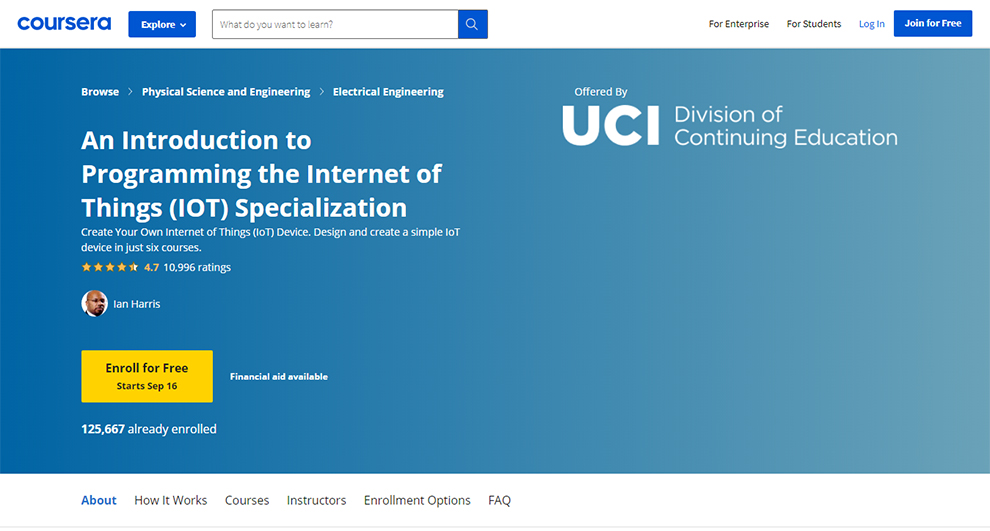Click the 'Offered By' label
The height and width of the screenshot is (531, 990).
pyautogui.click(x=600, y=92)
